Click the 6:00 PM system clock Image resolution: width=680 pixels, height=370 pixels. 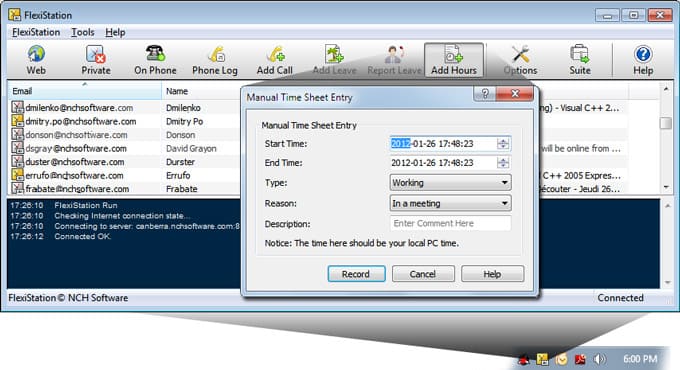click(x=640, y=359)
